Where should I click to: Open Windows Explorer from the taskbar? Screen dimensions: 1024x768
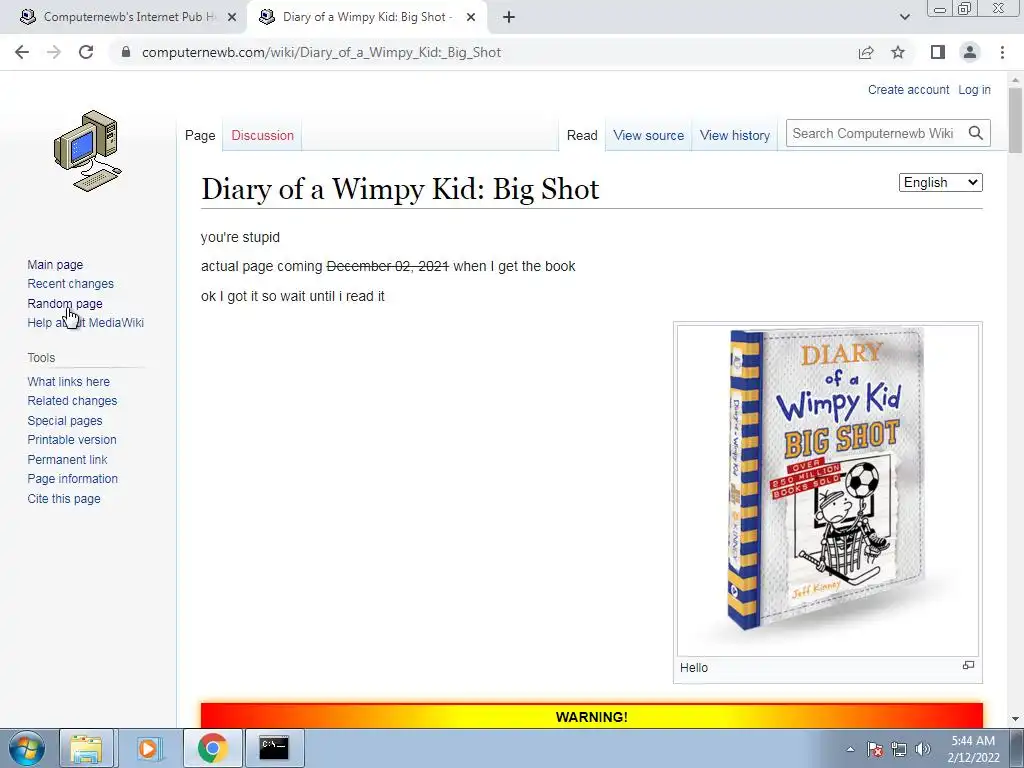click(86, 748)
